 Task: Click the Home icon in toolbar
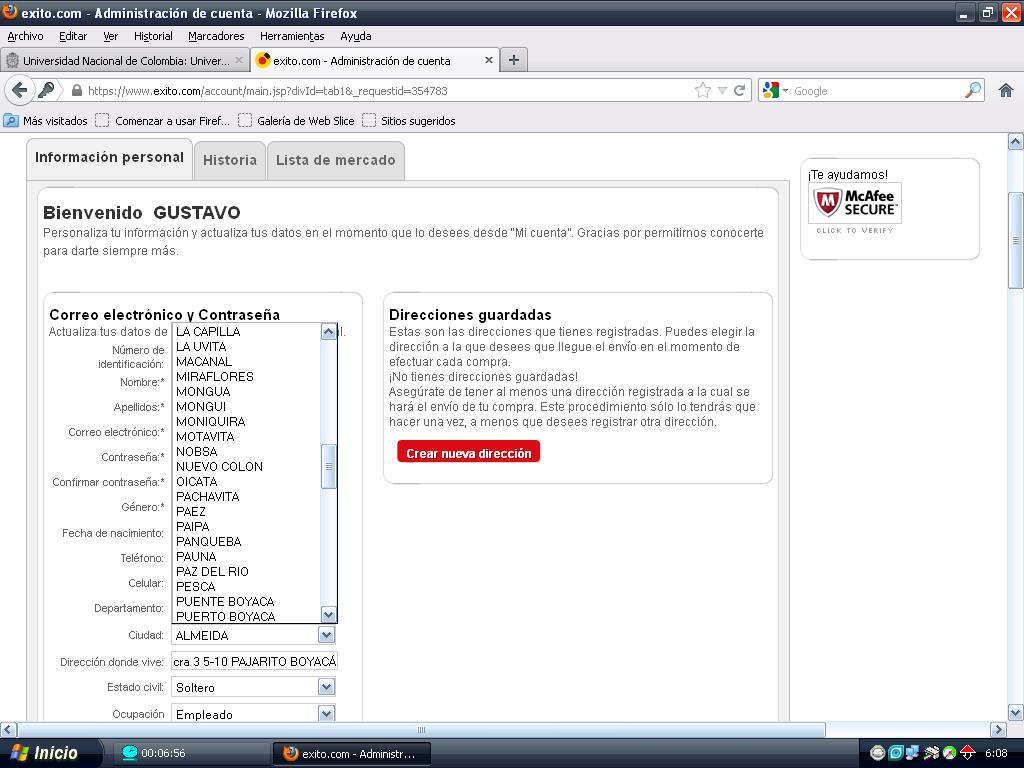(x=1006, y=90)
